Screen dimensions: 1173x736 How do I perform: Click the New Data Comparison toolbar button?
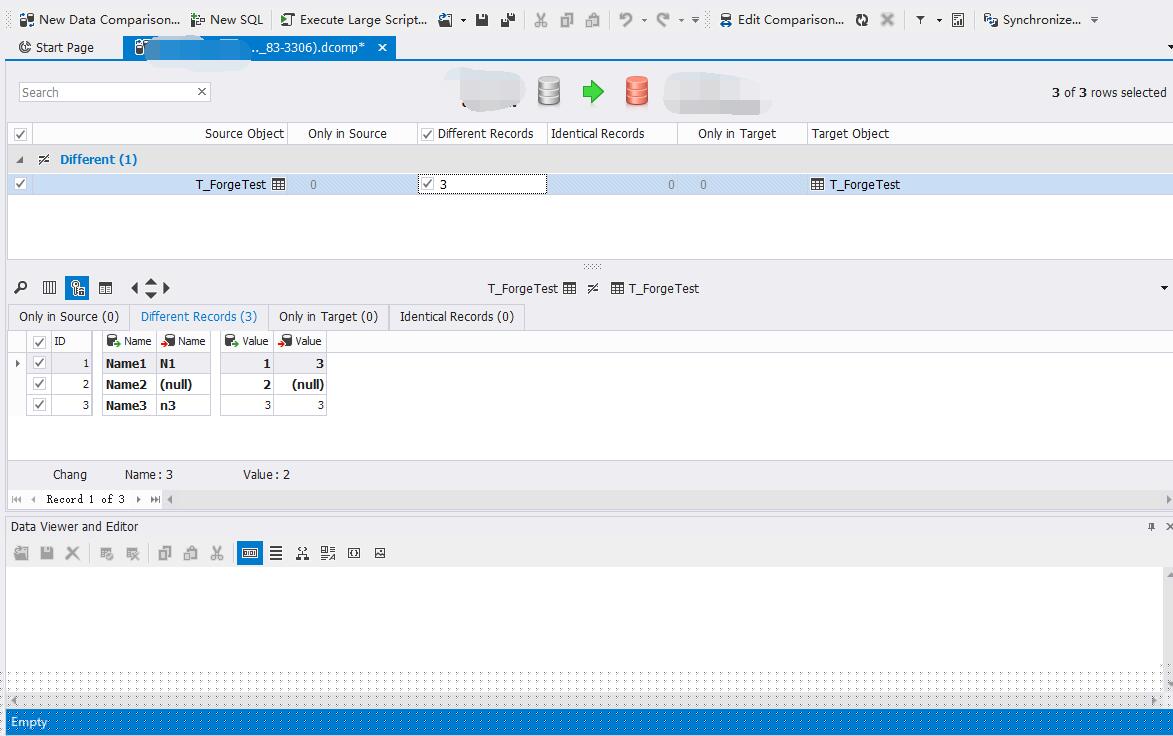[x=99, y=19]
